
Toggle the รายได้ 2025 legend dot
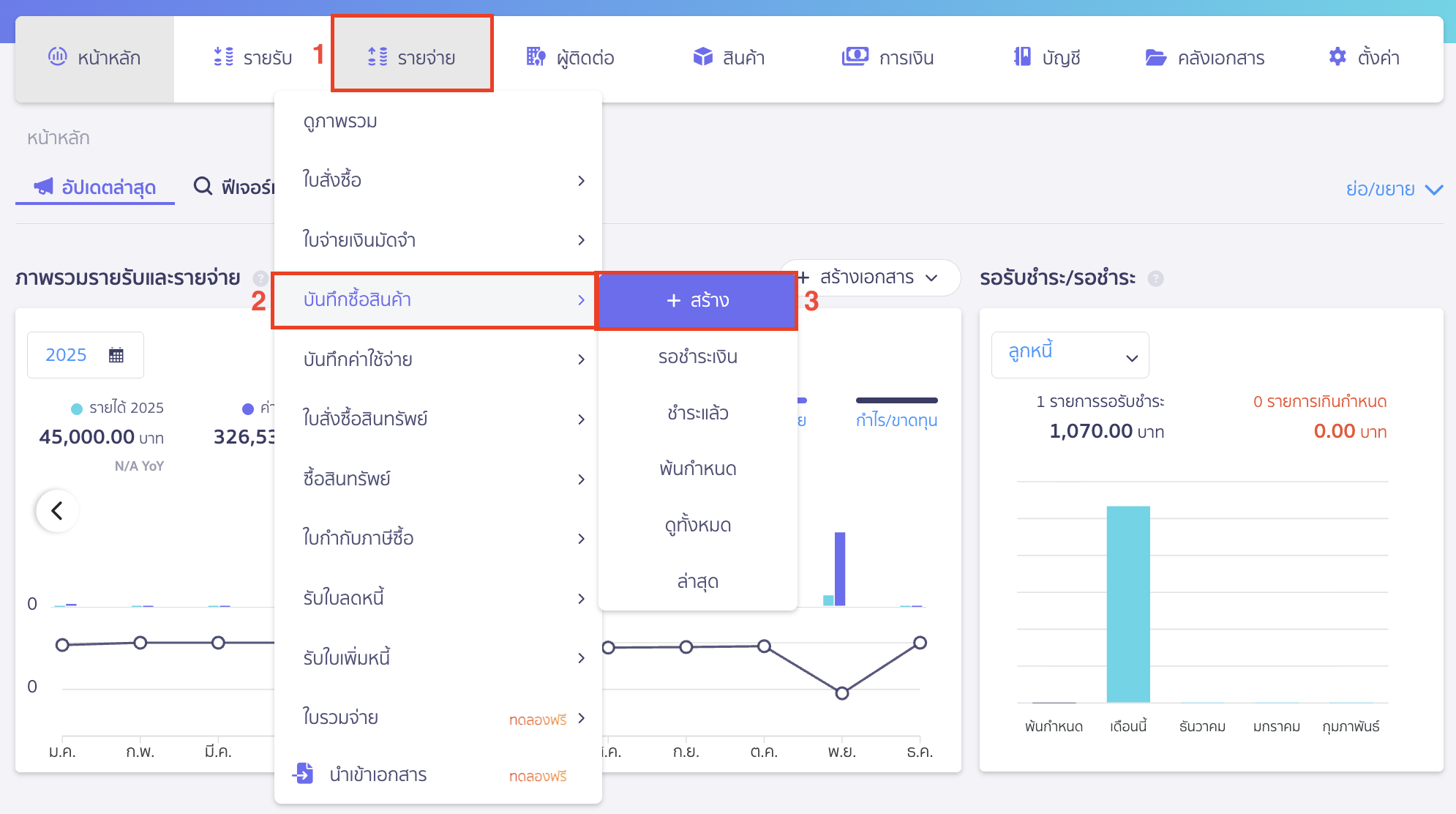coord(77,408)
